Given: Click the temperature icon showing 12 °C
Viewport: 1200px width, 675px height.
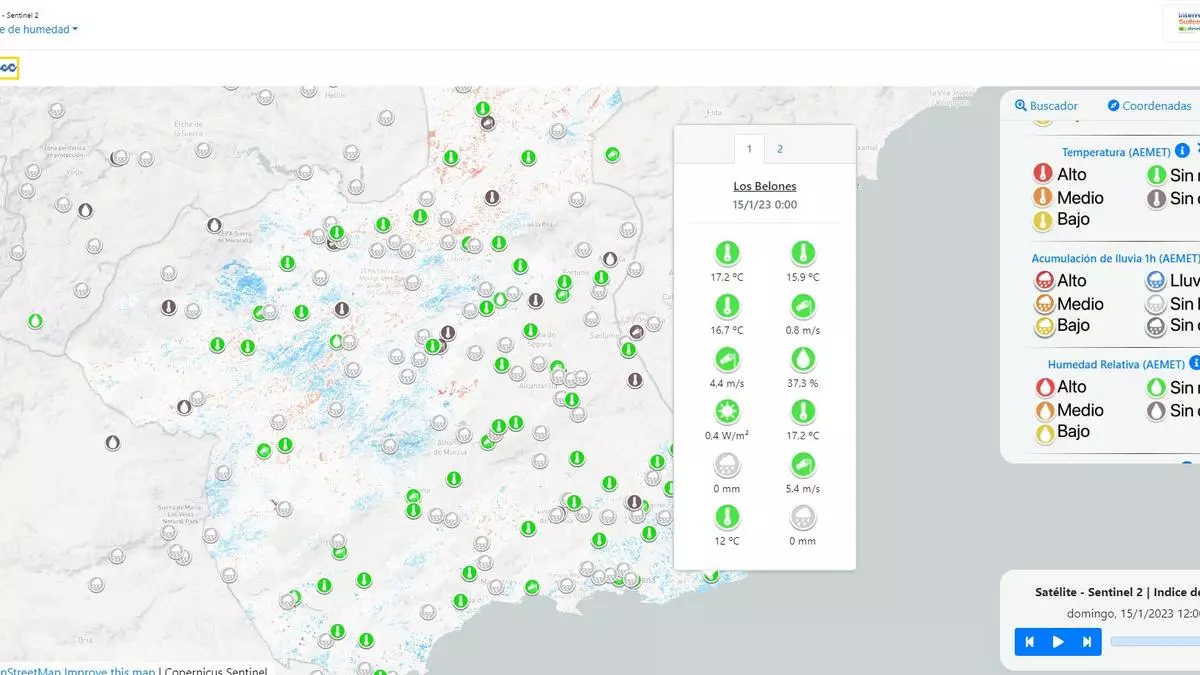Looking at the screenshot, I should (x=727, y=517).
